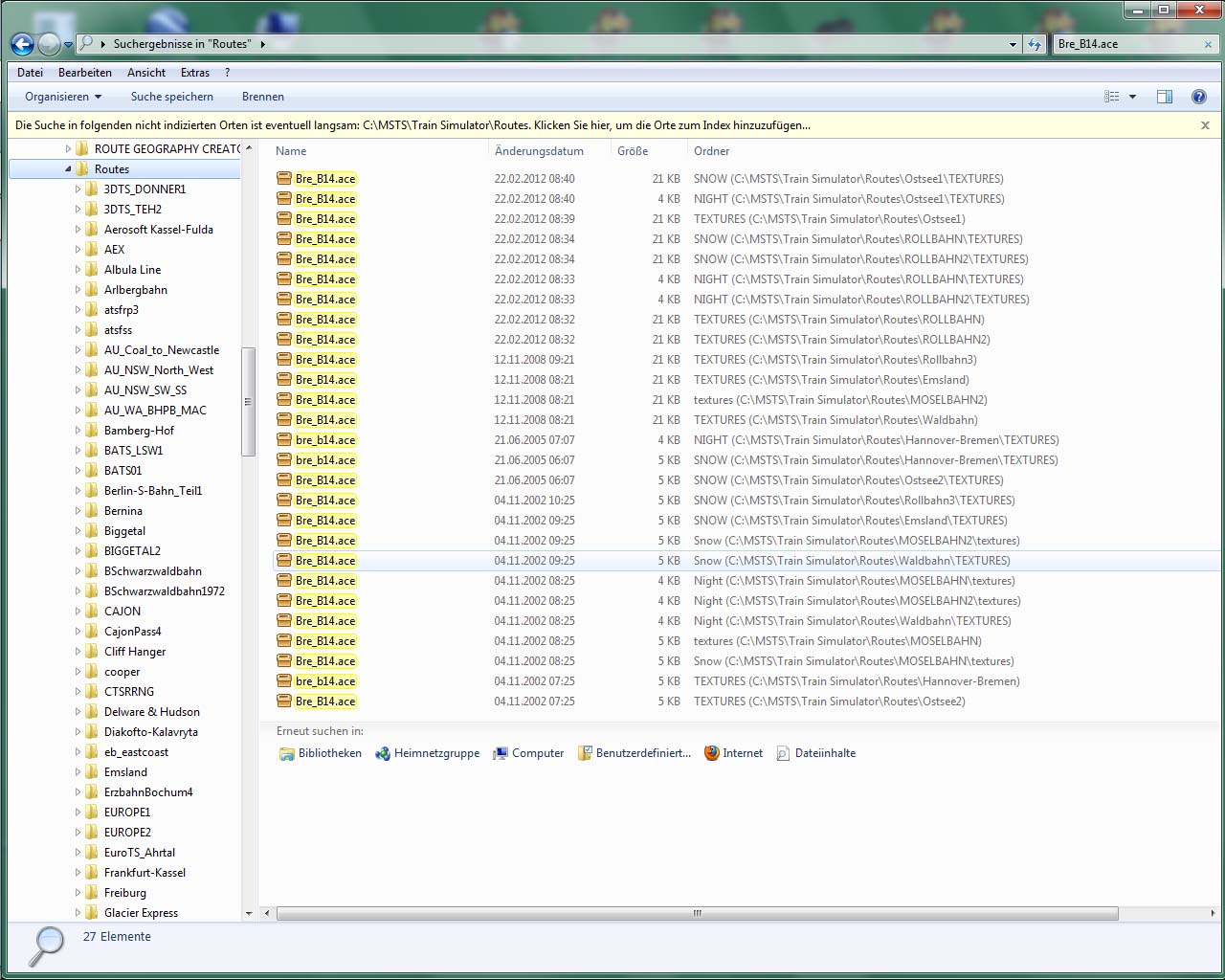
Task: Collapse the Routes folder in tree
Action: [x=69, y=169]
